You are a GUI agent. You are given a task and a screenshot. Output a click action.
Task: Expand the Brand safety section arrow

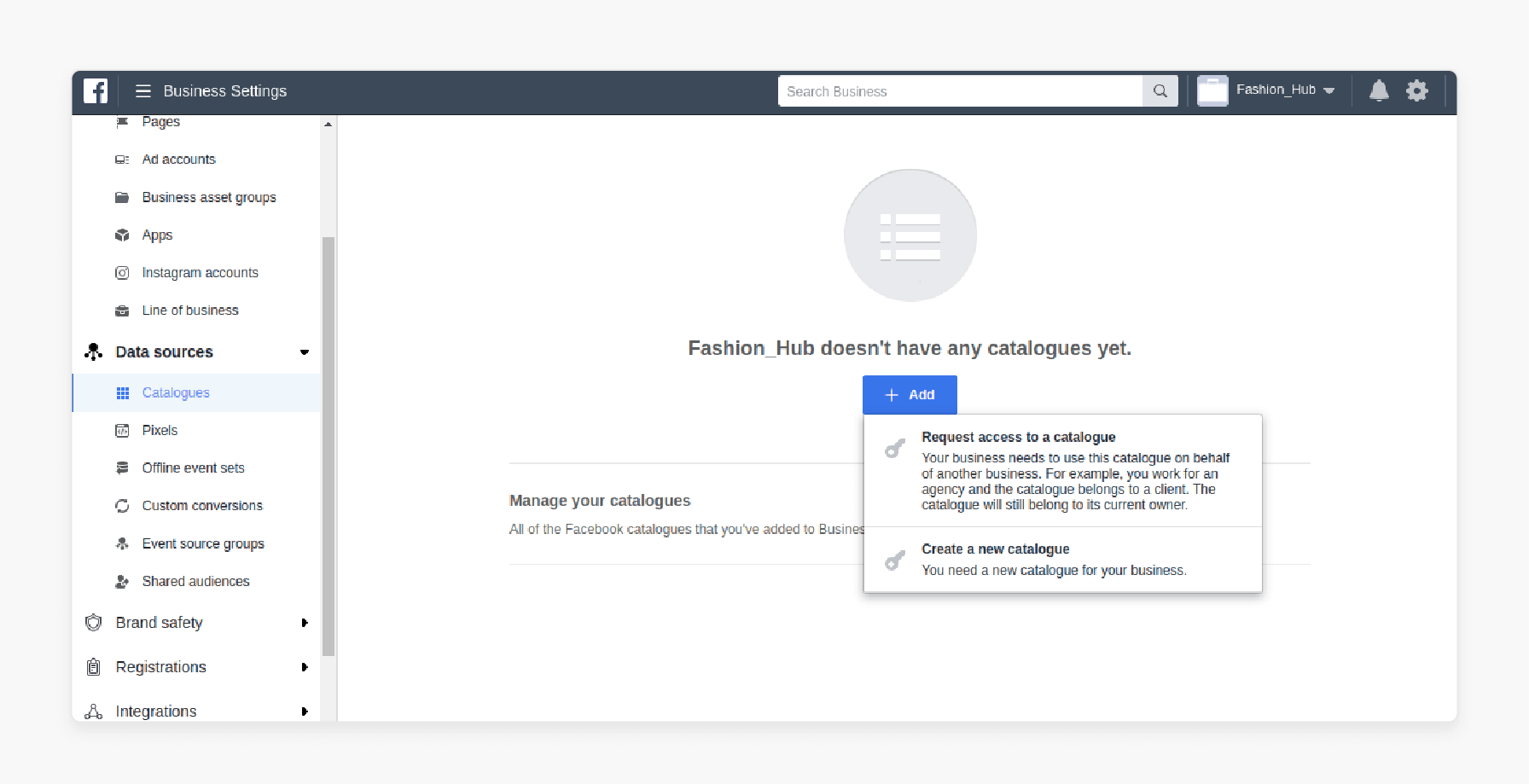click(305, 623)
